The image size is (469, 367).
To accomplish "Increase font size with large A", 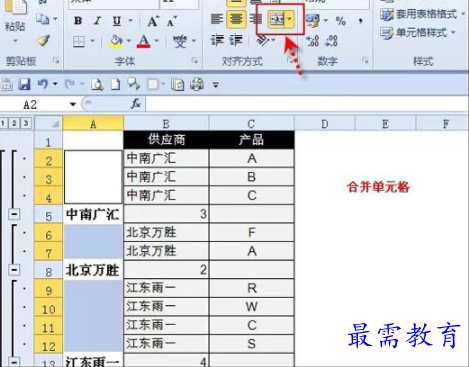I will (153, 22).
